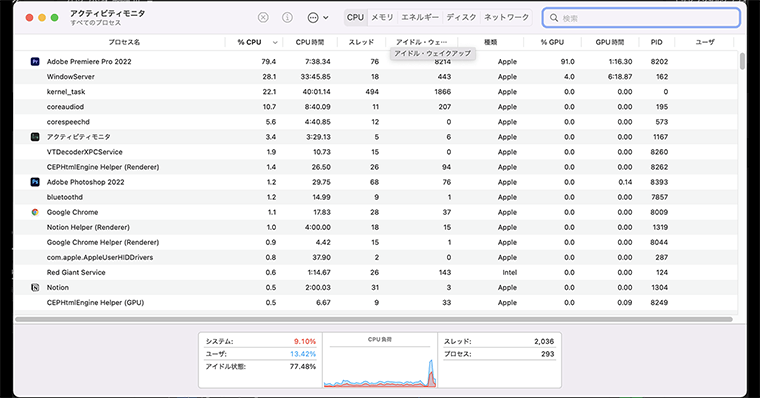The width and height of the screenshot is (760, 398).
Task: Select Google Chrome Helper (Renderer) row
Action: click(x=376, y=242)
